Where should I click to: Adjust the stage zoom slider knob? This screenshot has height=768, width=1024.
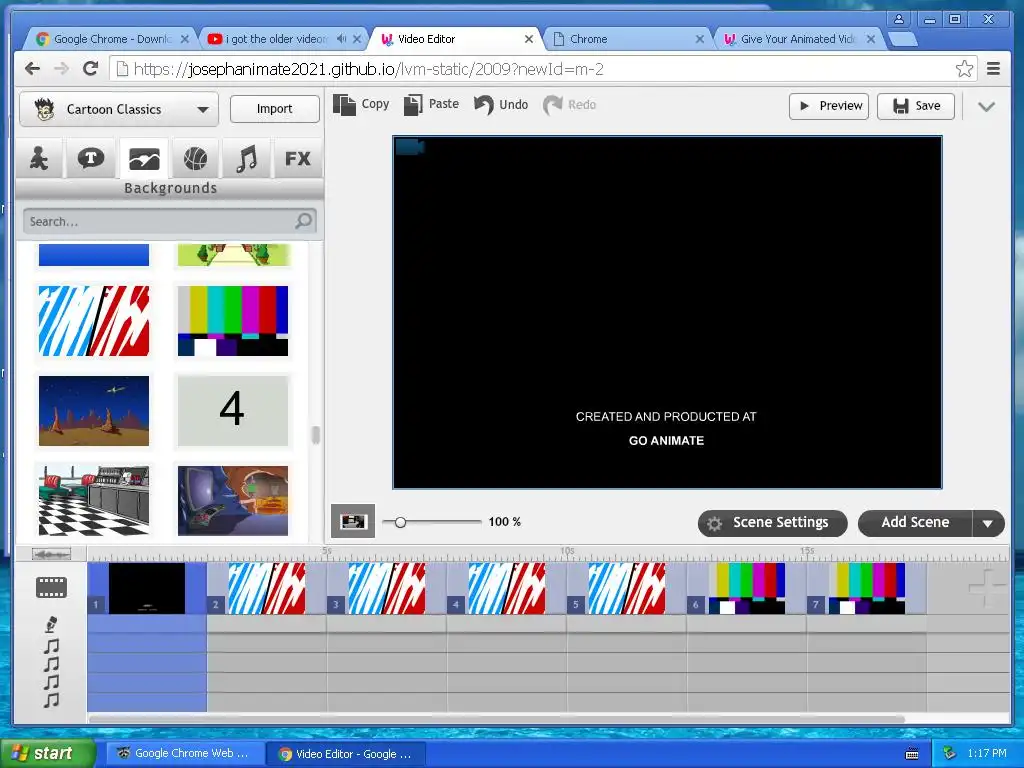click(x=400, y=522)
